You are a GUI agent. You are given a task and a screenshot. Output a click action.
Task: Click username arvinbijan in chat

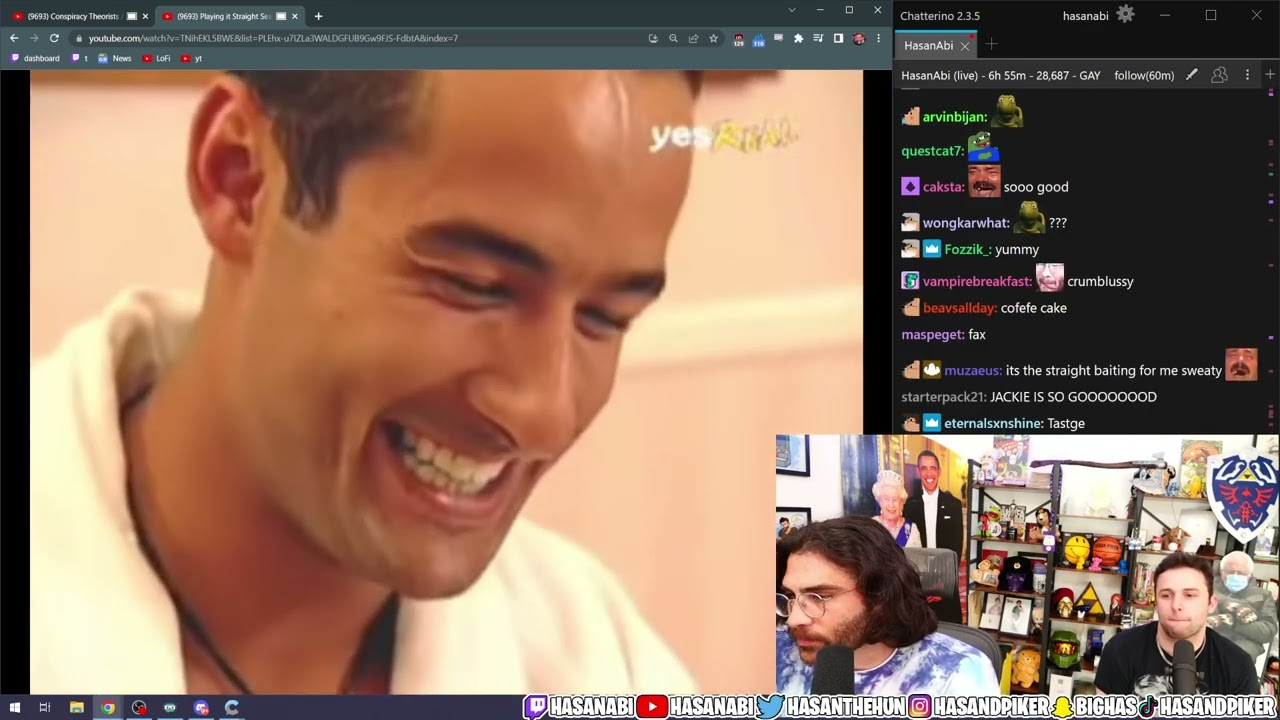click(955, 117)
